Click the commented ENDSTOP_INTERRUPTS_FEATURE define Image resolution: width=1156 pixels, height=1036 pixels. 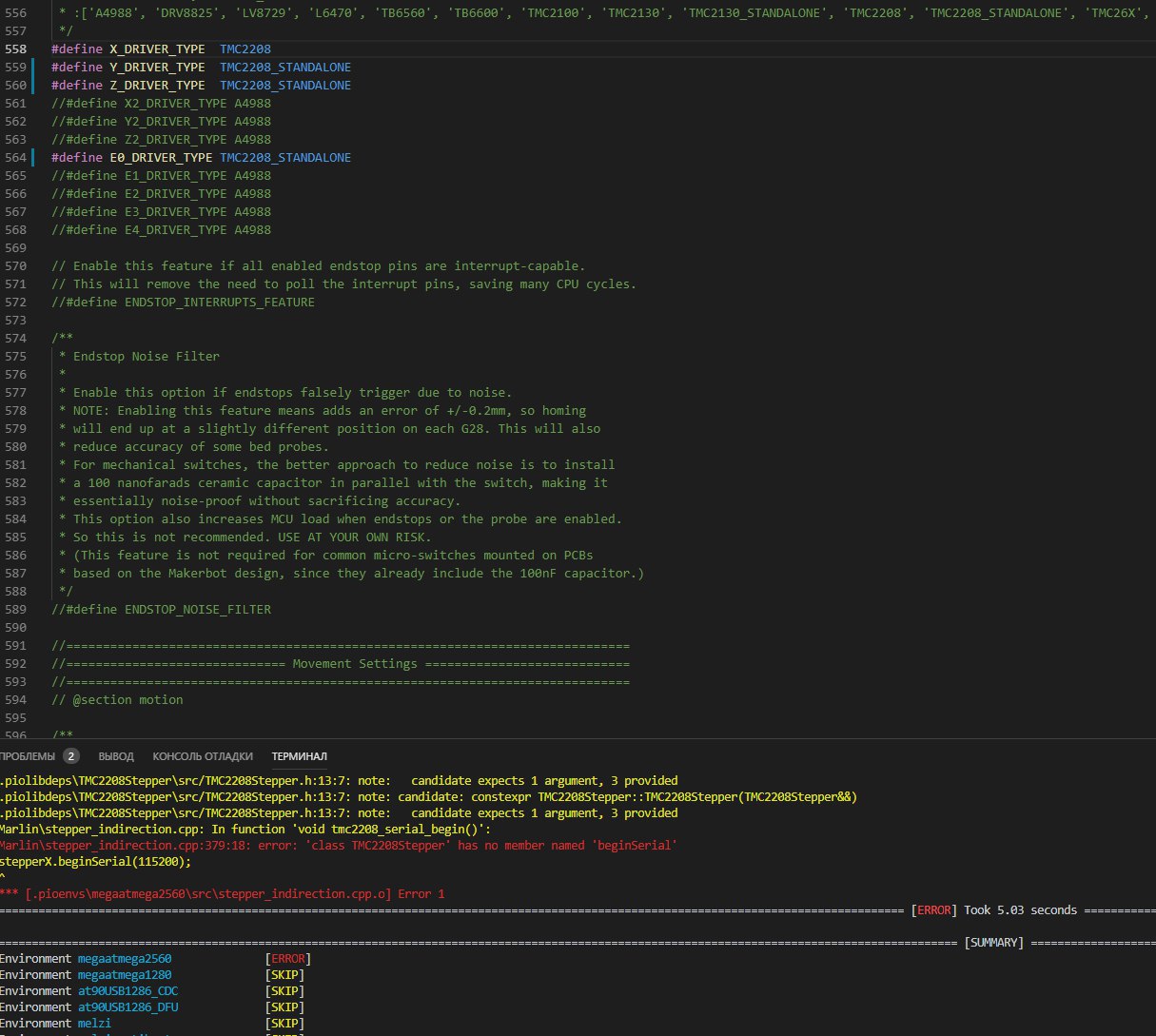[183, 303]
